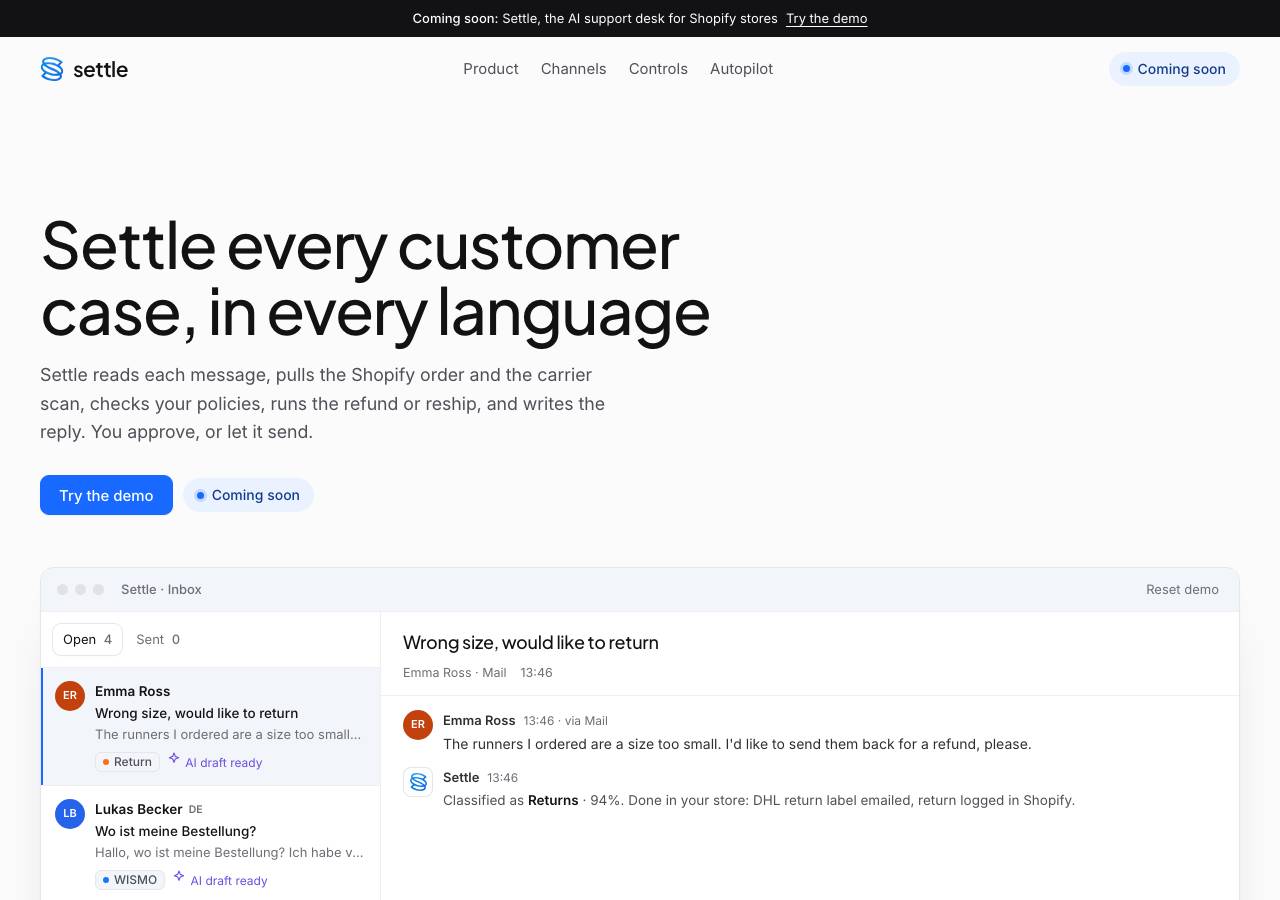Image resolution: width=1280 pixels, height=900 pixels.
Task: Click Coming soon pill beside Try the demo
Action: tap(248, 495)
